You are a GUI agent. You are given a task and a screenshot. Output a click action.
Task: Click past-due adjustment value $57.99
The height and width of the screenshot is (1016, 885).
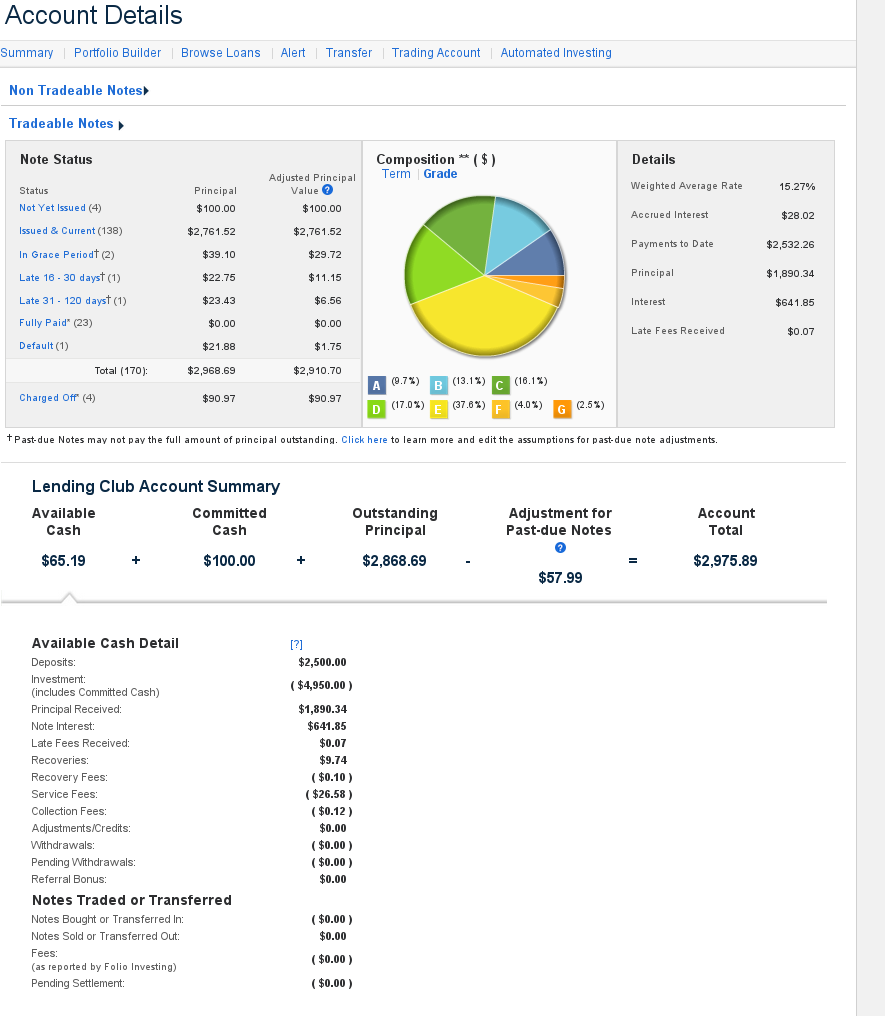[560, 577]
